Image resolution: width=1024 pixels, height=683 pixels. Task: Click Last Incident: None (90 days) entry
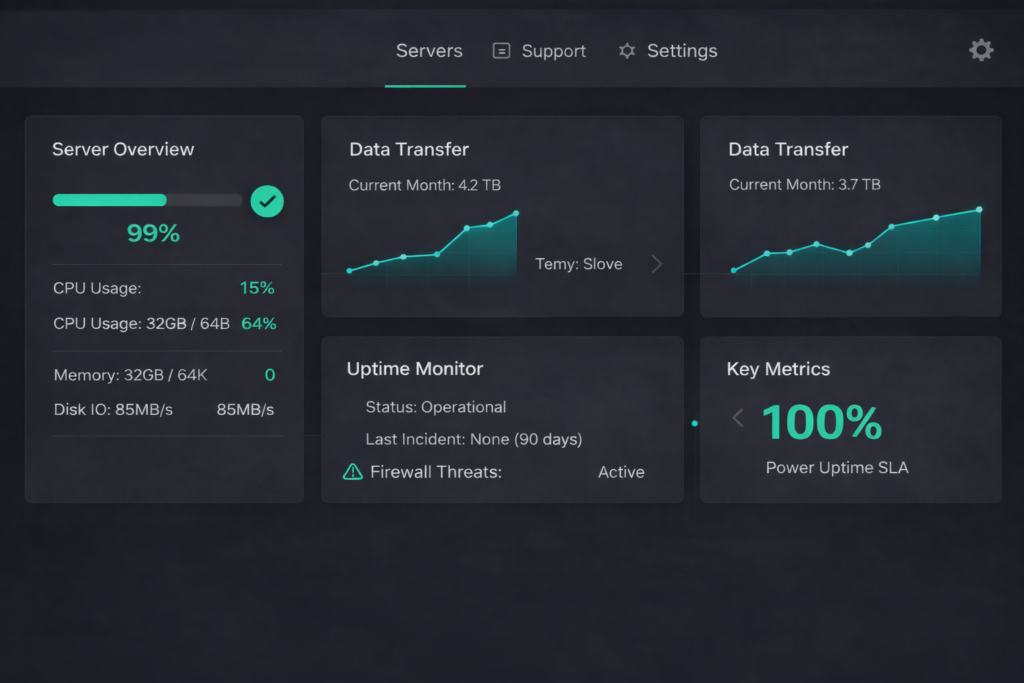point(474,439)
